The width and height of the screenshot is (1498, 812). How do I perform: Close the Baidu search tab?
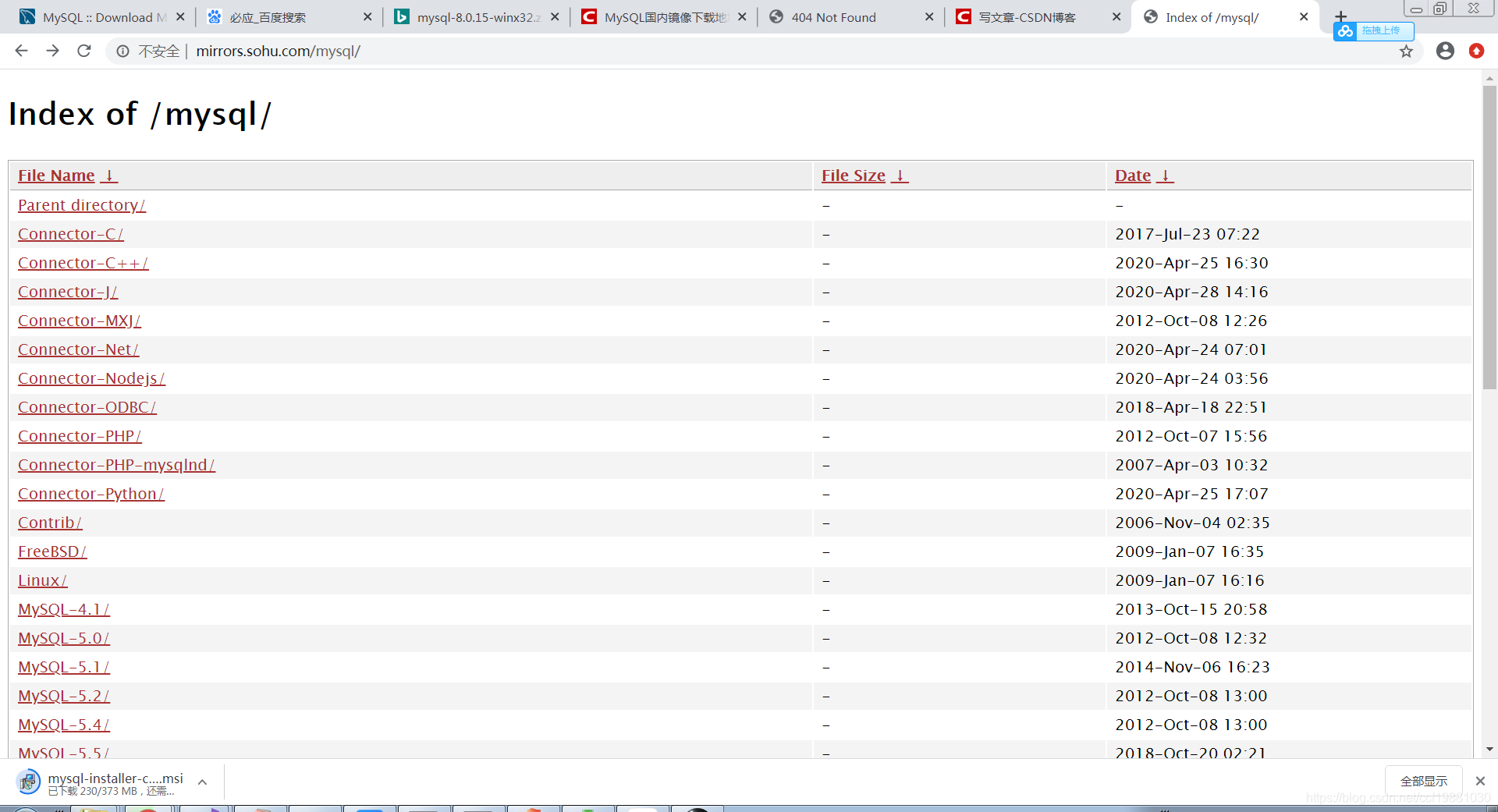tap(367, 16)
